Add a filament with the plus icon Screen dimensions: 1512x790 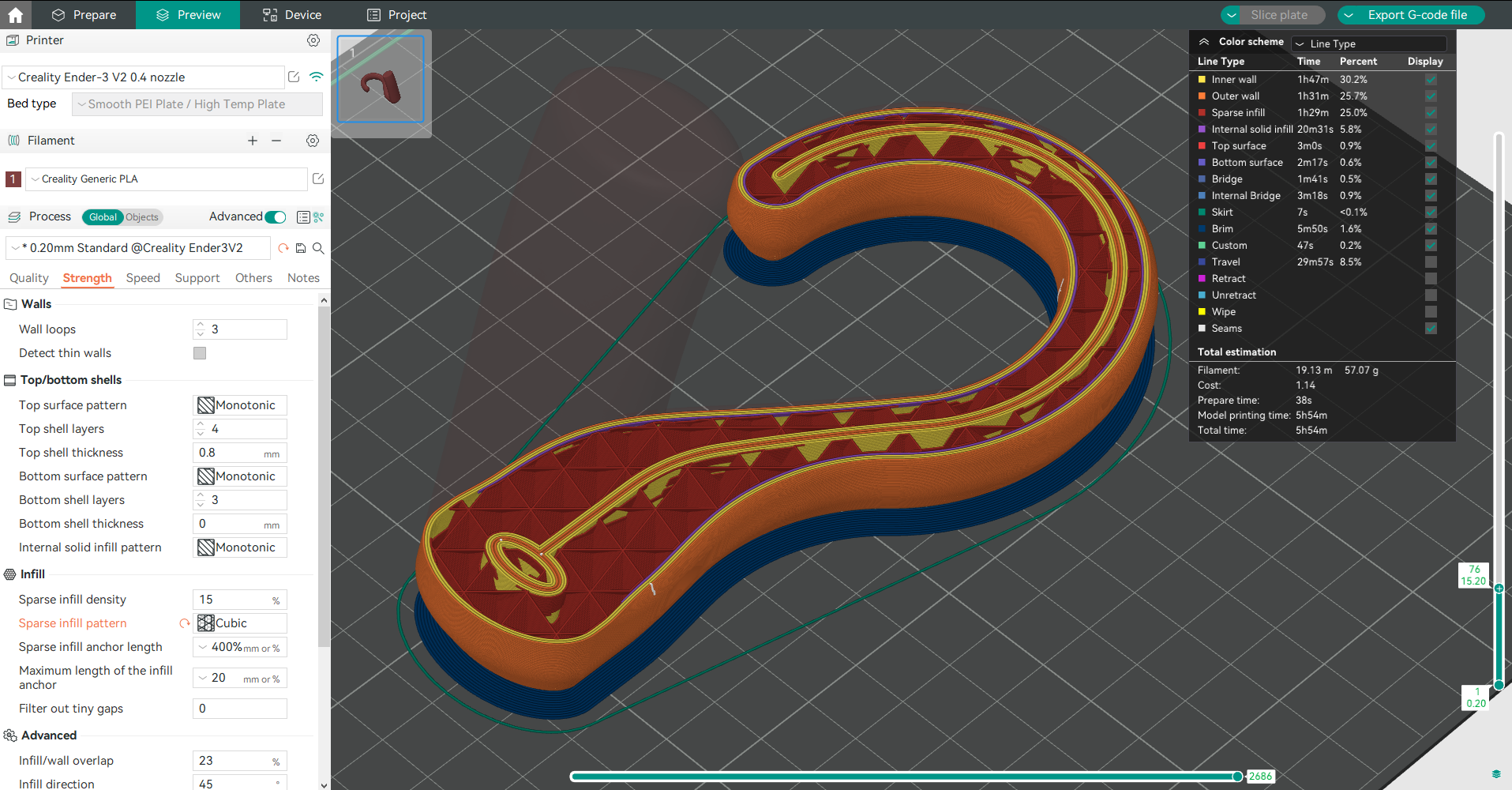point(253,141)
